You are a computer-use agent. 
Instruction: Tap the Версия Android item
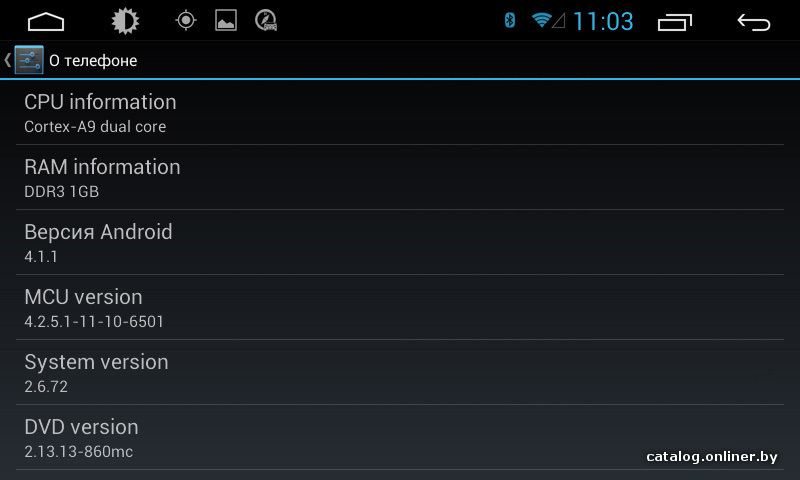[400, 242]
